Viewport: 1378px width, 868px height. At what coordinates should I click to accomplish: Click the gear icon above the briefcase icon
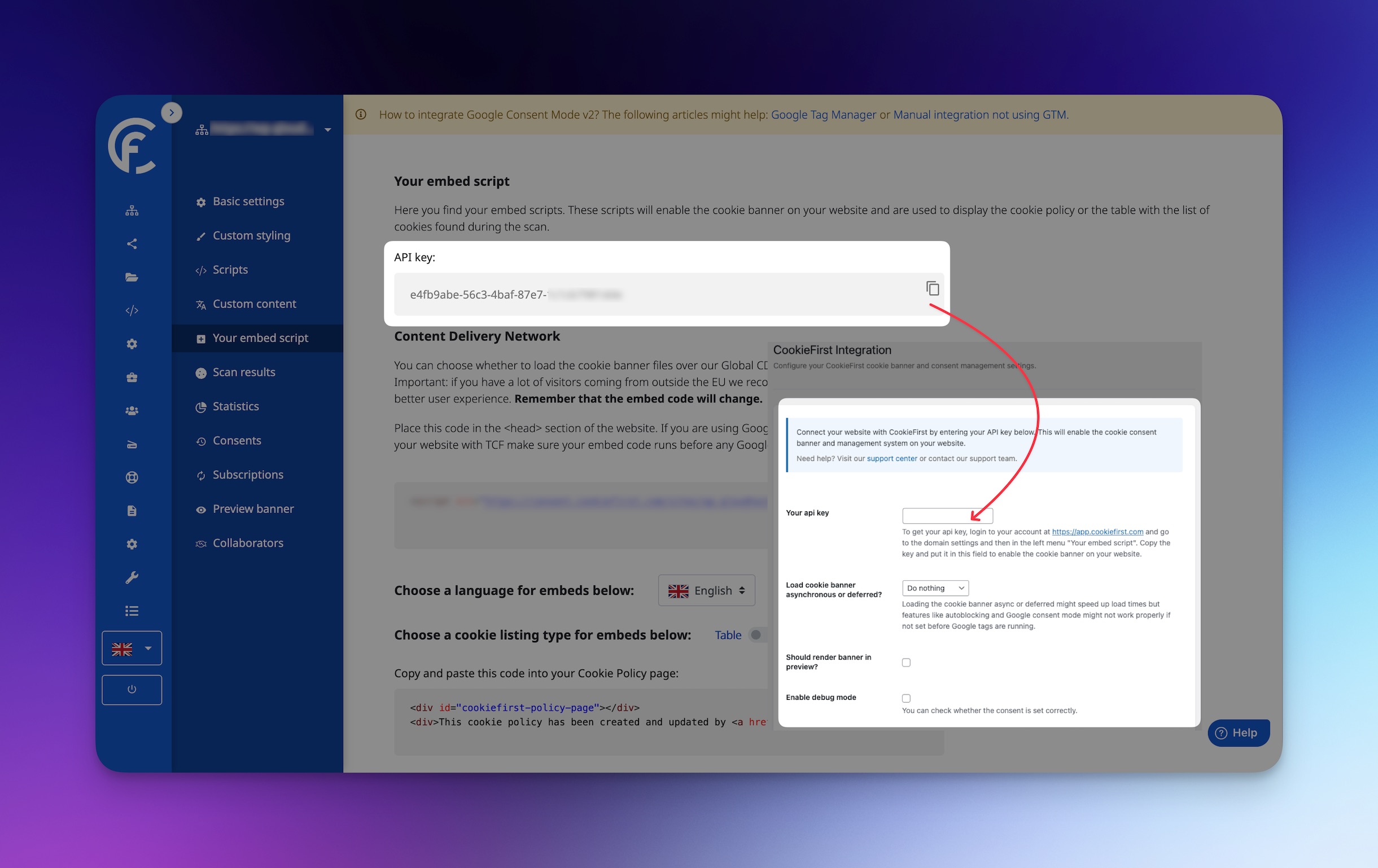coord(132,344)
